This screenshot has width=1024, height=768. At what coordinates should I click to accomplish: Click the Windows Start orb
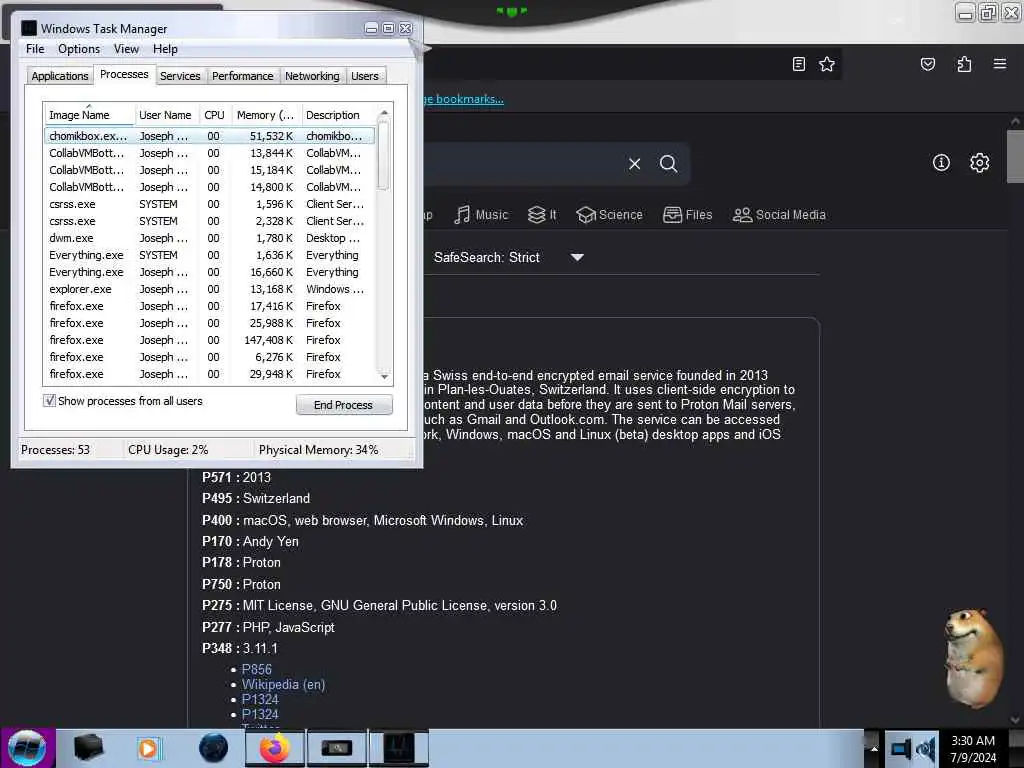[x=27, y=748]
